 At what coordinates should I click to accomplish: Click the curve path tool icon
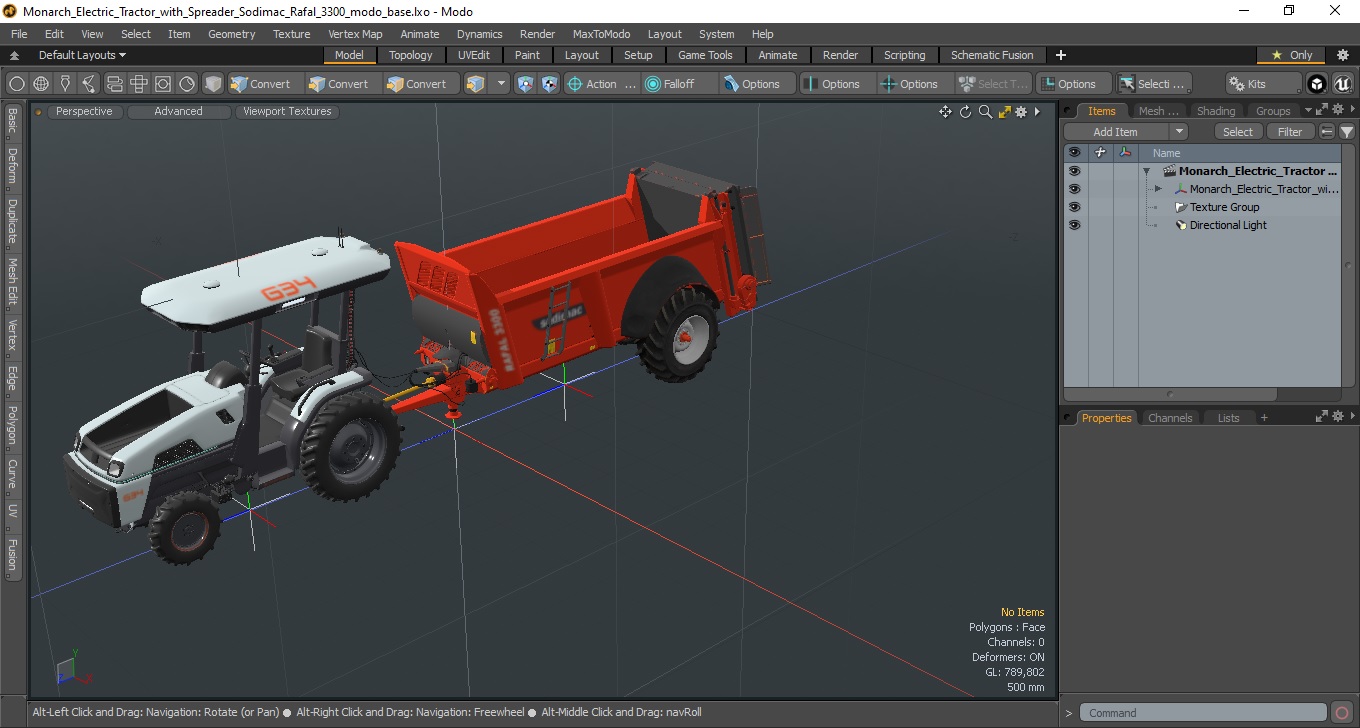point(90,84)
